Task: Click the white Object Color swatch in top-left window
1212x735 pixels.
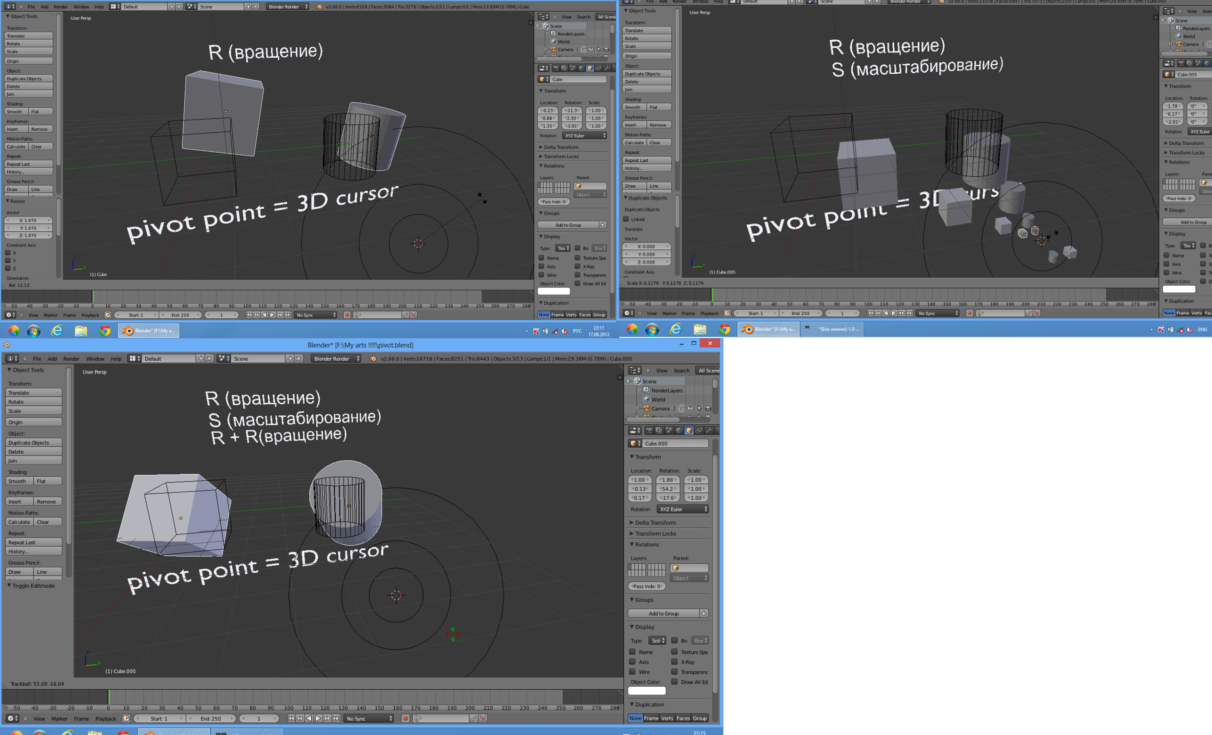Action: pyautogui.click(x=554, y=291)
